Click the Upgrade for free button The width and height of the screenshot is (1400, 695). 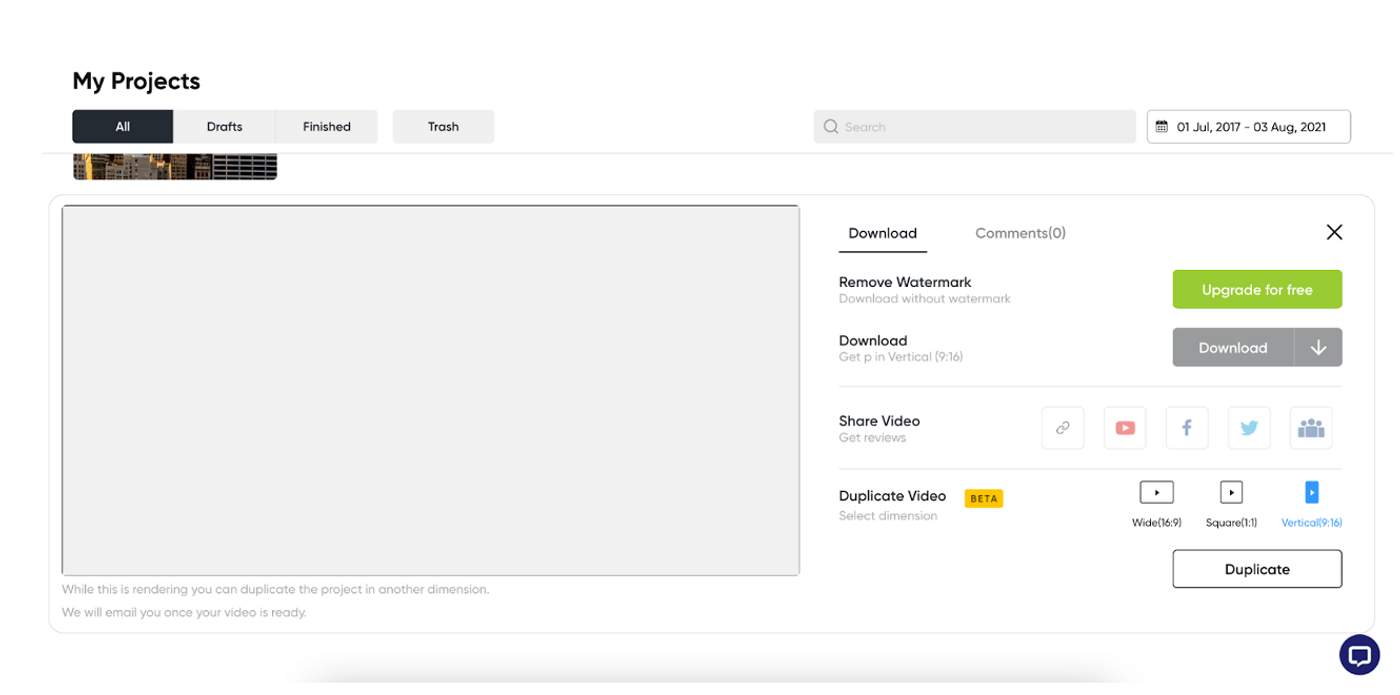pos(1257,289)
